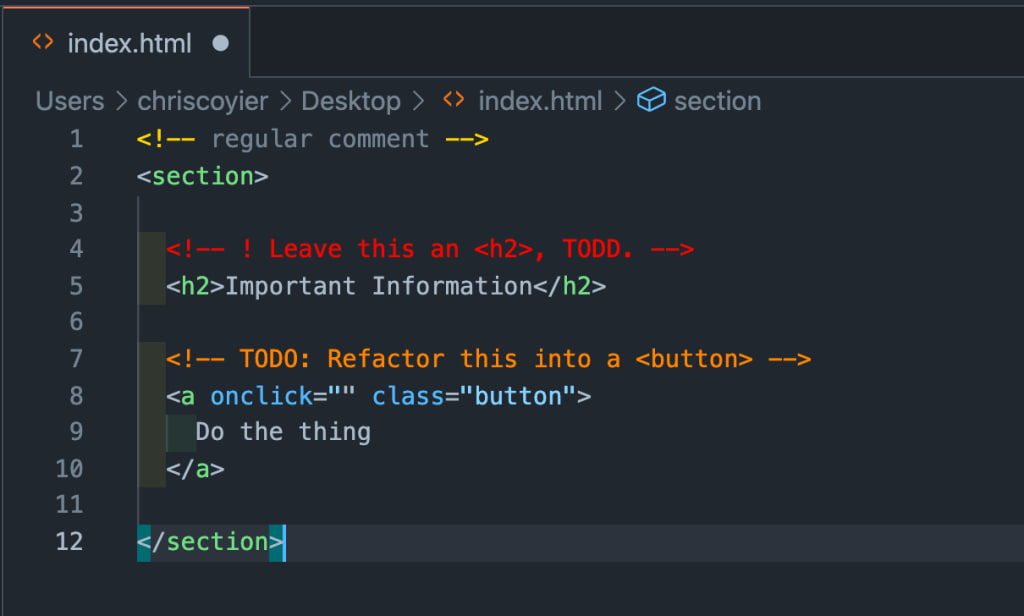Click line number 7 in the gutter
The height and width of the screenshot is (616, 1024).
[76, 358]
